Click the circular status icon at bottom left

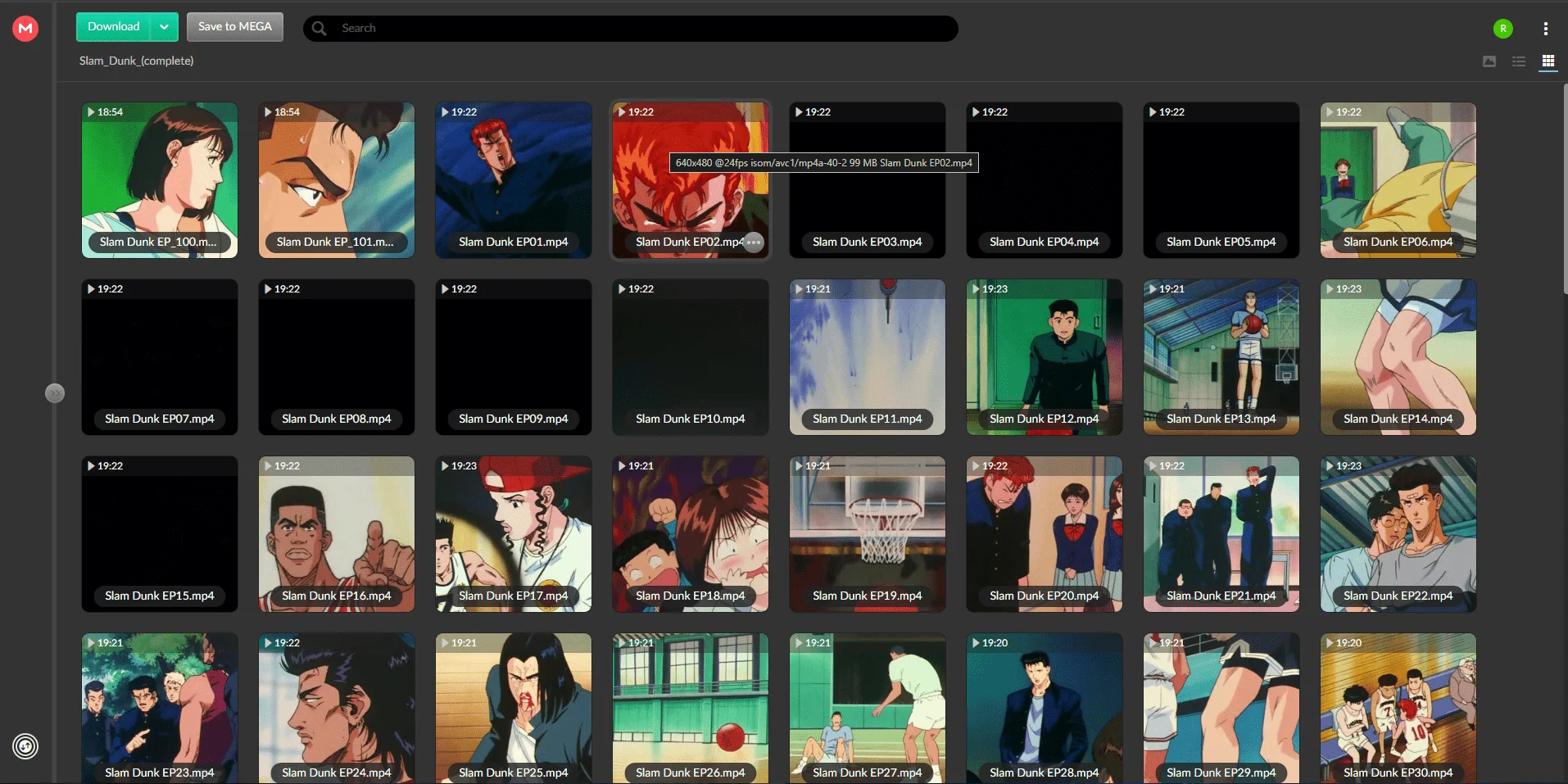coord(25,746)
